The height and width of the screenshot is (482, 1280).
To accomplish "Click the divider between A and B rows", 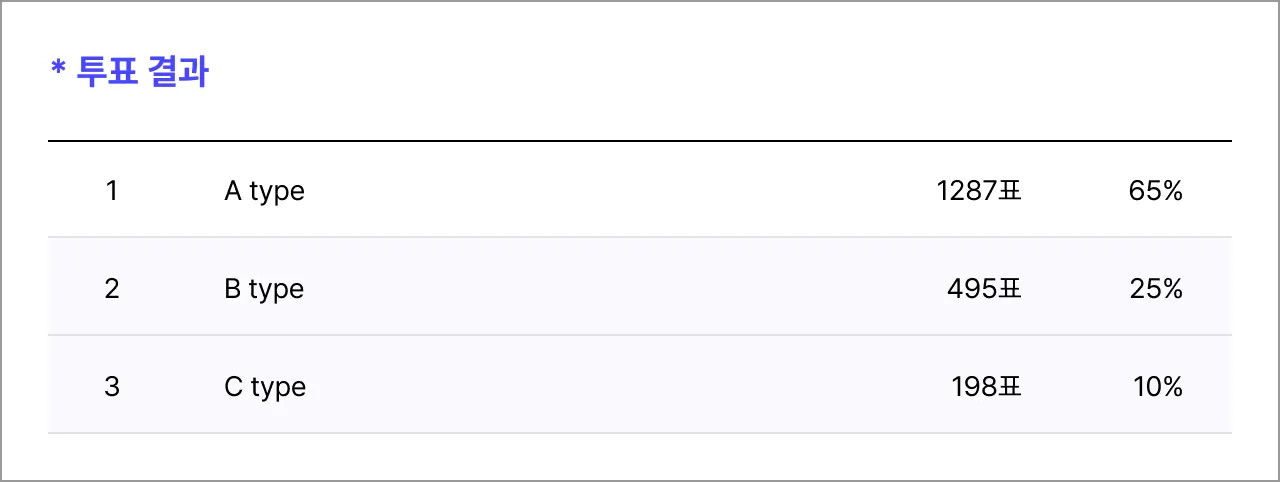I will point(640,237).
